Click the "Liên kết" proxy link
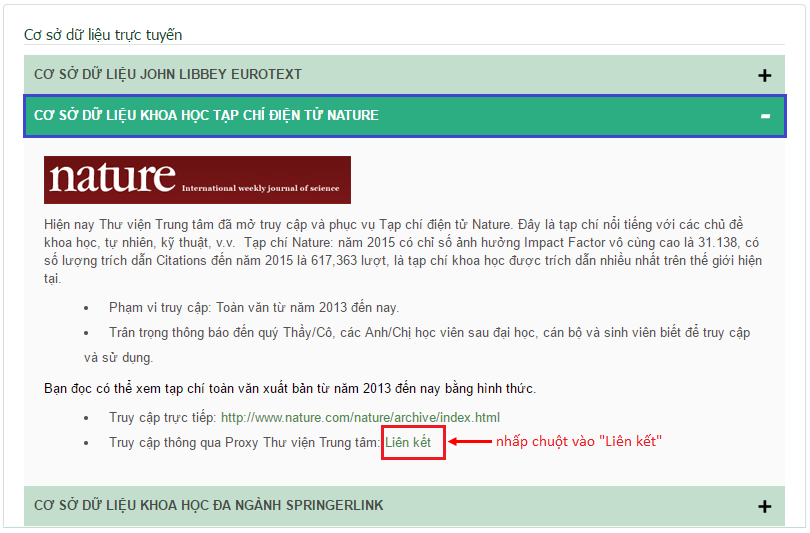The width and height of the screenshot is (810, 533). coord(408,443)
